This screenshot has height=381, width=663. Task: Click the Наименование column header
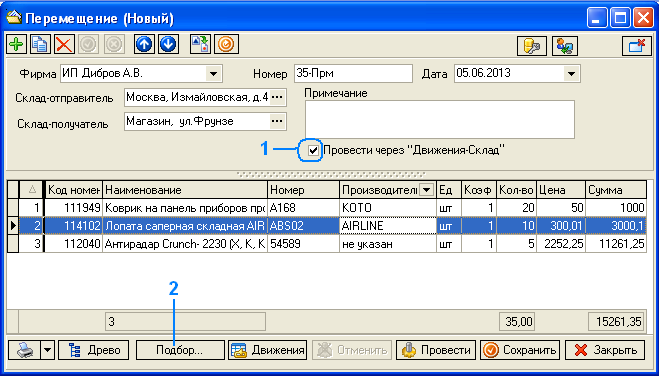click(x=185, y=190)
